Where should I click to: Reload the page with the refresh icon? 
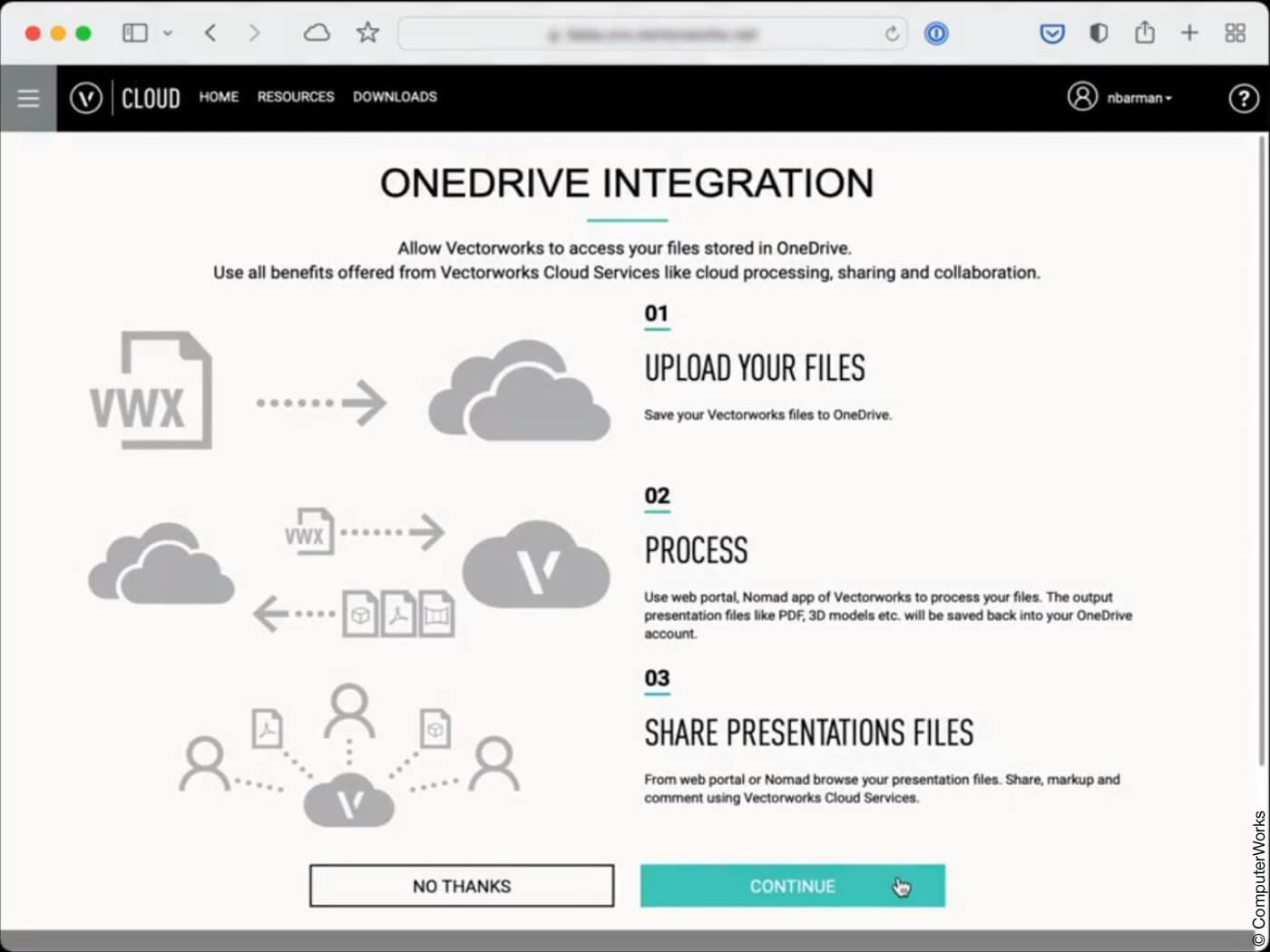pyautogui.click(x=892, y=34)
